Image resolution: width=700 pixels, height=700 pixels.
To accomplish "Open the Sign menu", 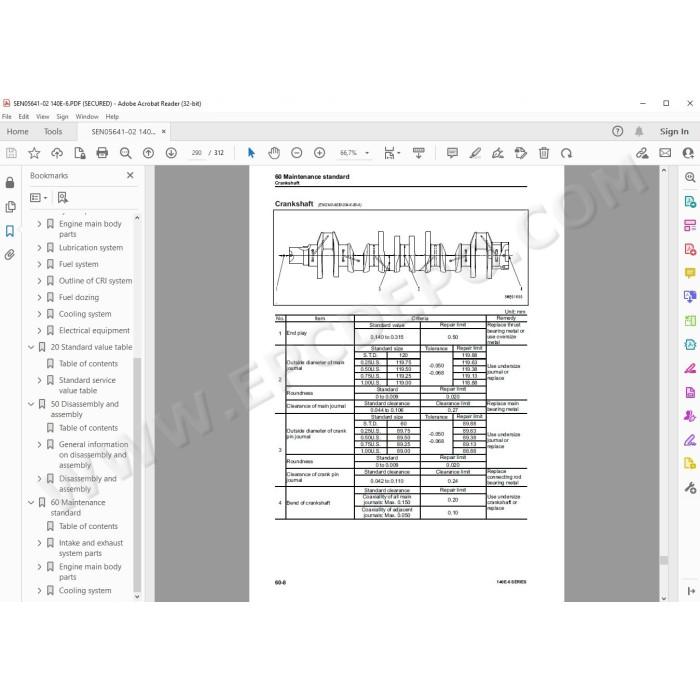I will point(62,117).
